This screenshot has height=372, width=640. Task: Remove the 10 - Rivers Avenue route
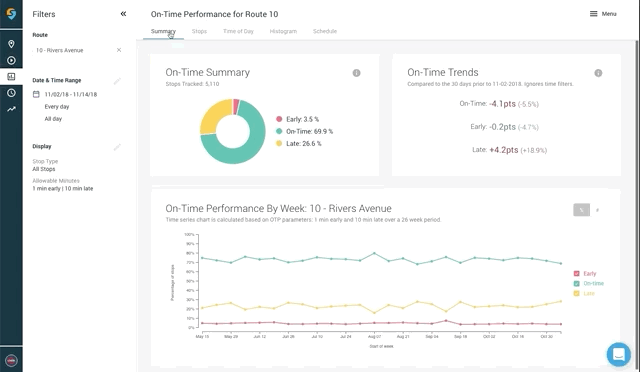pyautogui.click(x=119, y=50)
